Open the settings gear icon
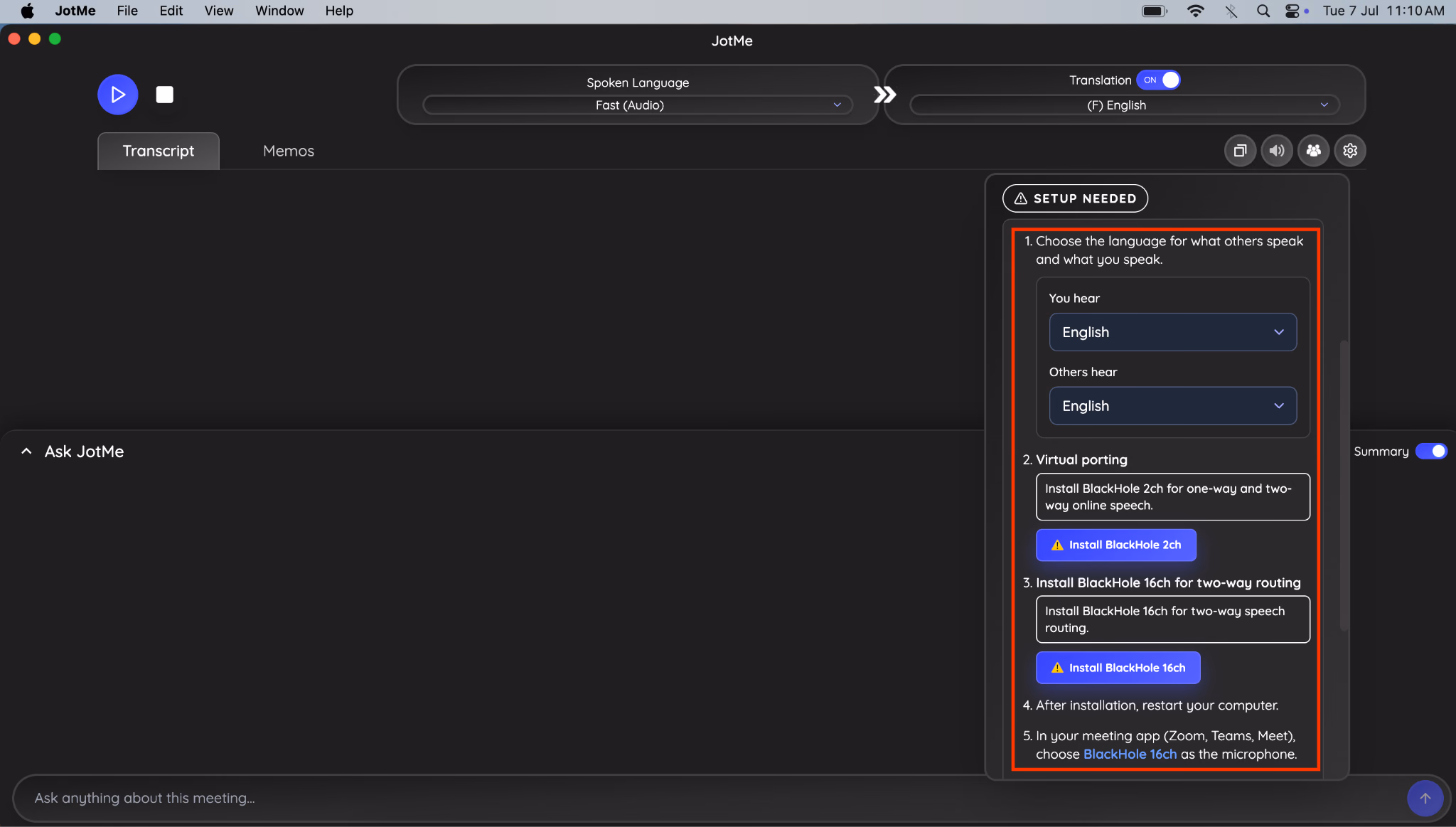 1350,151
